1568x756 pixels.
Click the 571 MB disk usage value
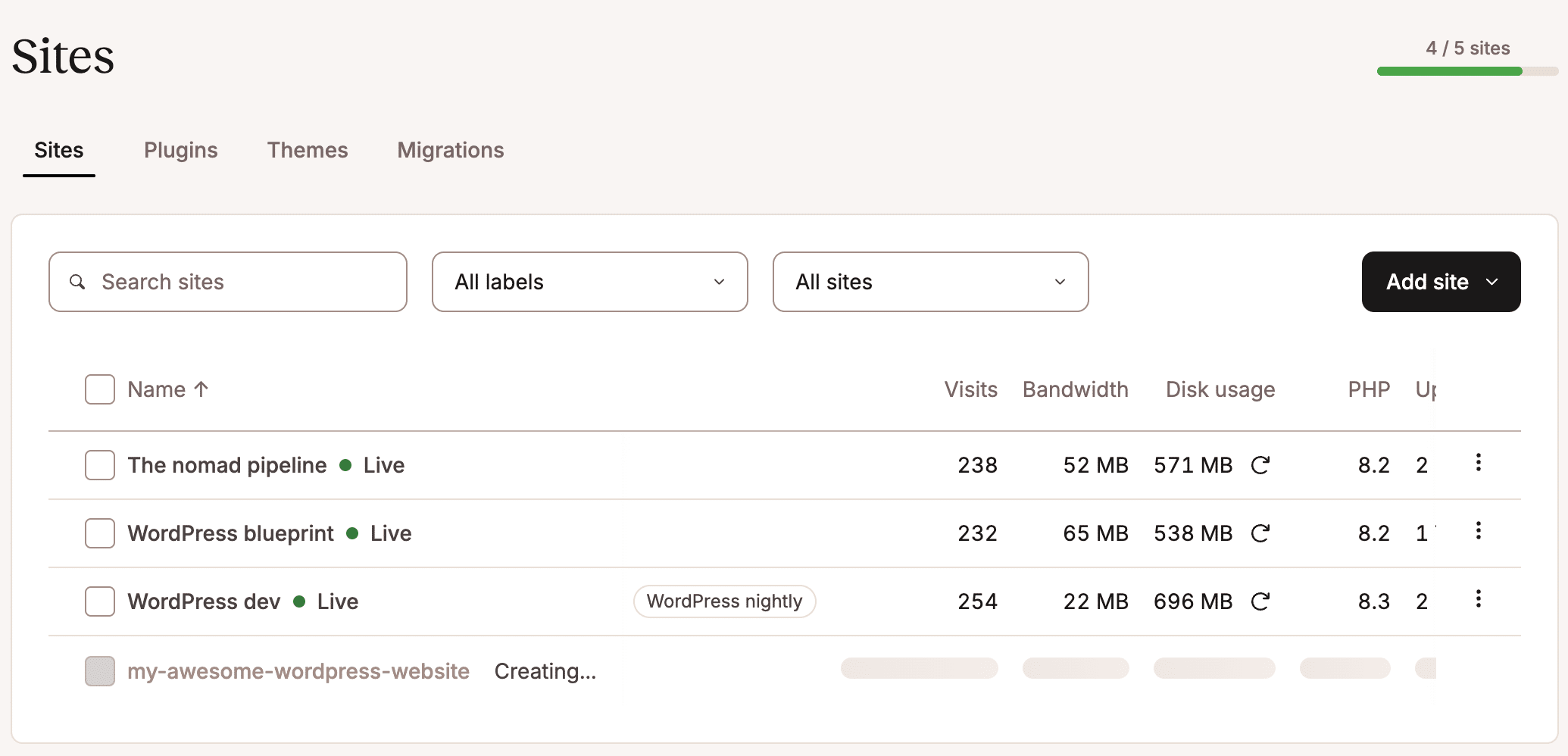point(1193,465)
